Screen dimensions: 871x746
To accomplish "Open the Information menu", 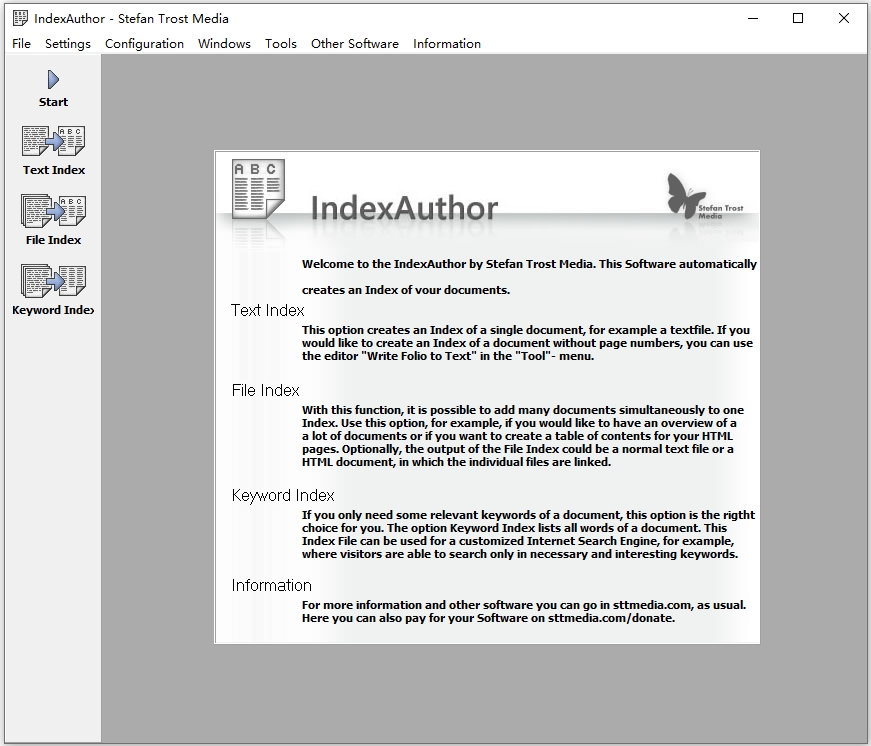I will pos(447,43).
